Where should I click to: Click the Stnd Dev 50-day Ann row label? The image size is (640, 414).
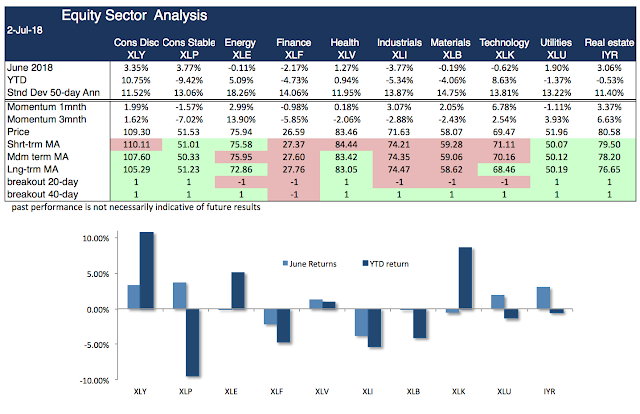[53, 91]
